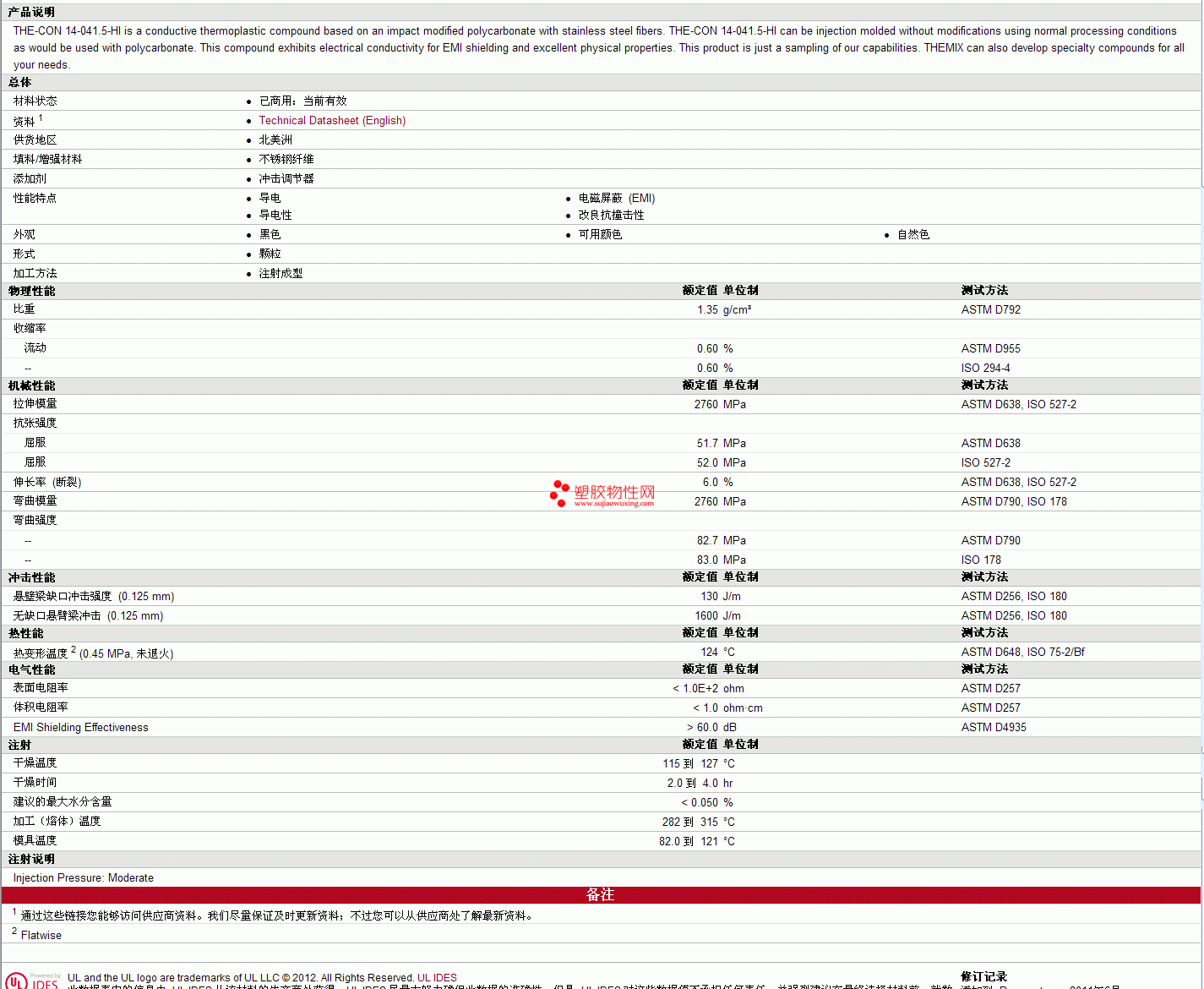Click the Flatwise footnote text

click(x=41, y=935)
